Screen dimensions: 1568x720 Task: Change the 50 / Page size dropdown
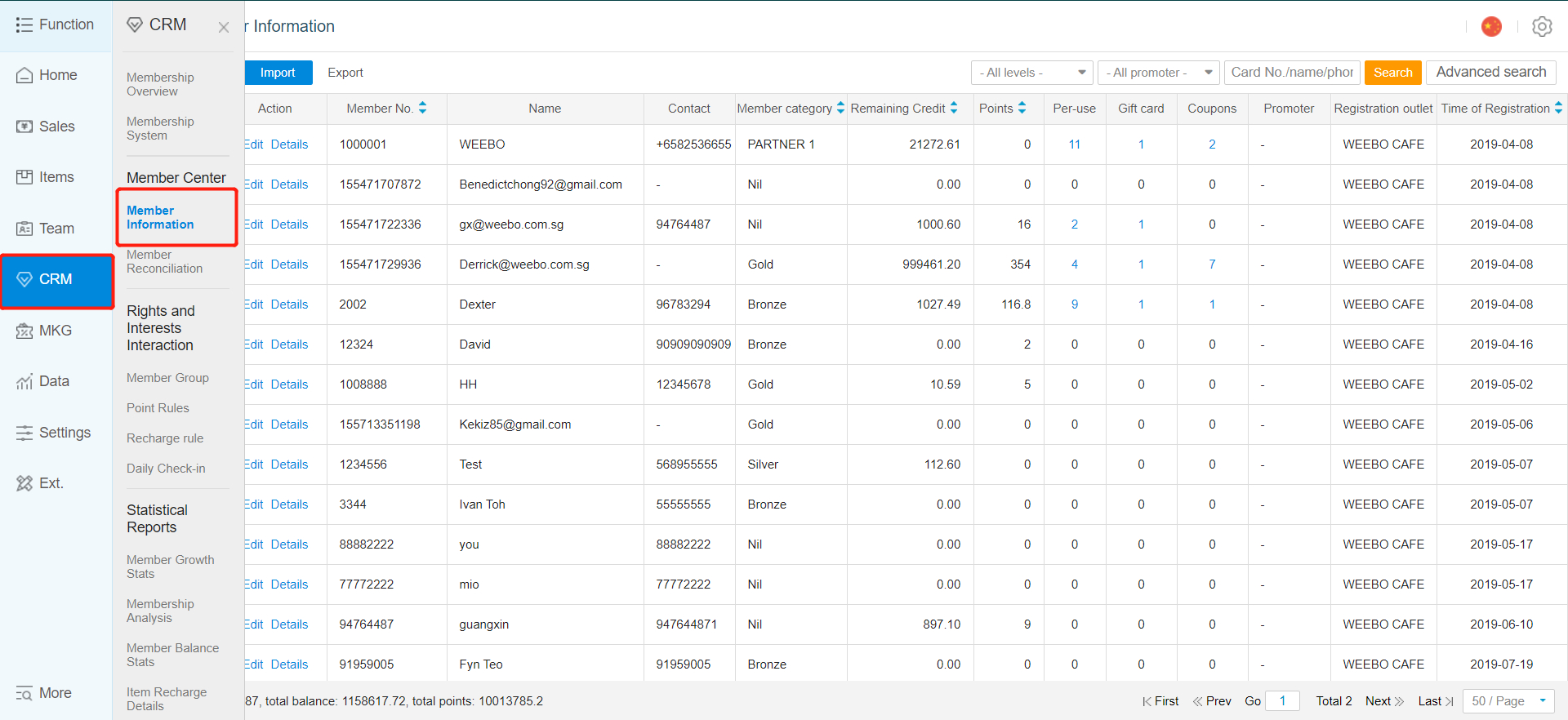pyautogui.click(x=1508, y=701)
